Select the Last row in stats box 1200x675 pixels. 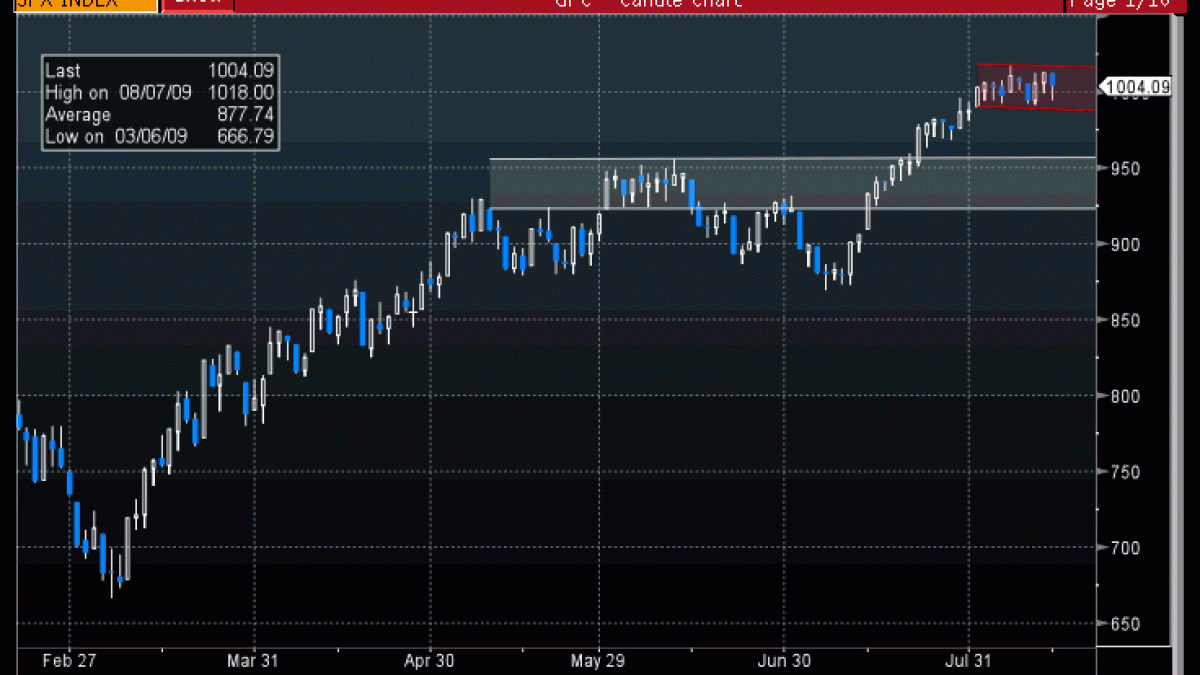pos(160,71)
